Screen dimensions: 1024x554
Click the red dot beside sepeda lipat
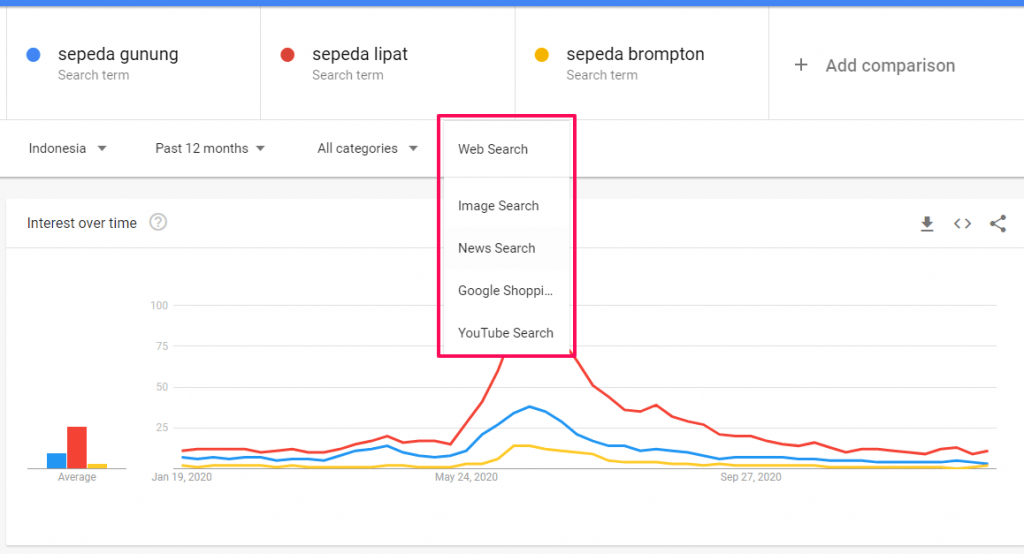pyautogui.click(x=288, y=55)
